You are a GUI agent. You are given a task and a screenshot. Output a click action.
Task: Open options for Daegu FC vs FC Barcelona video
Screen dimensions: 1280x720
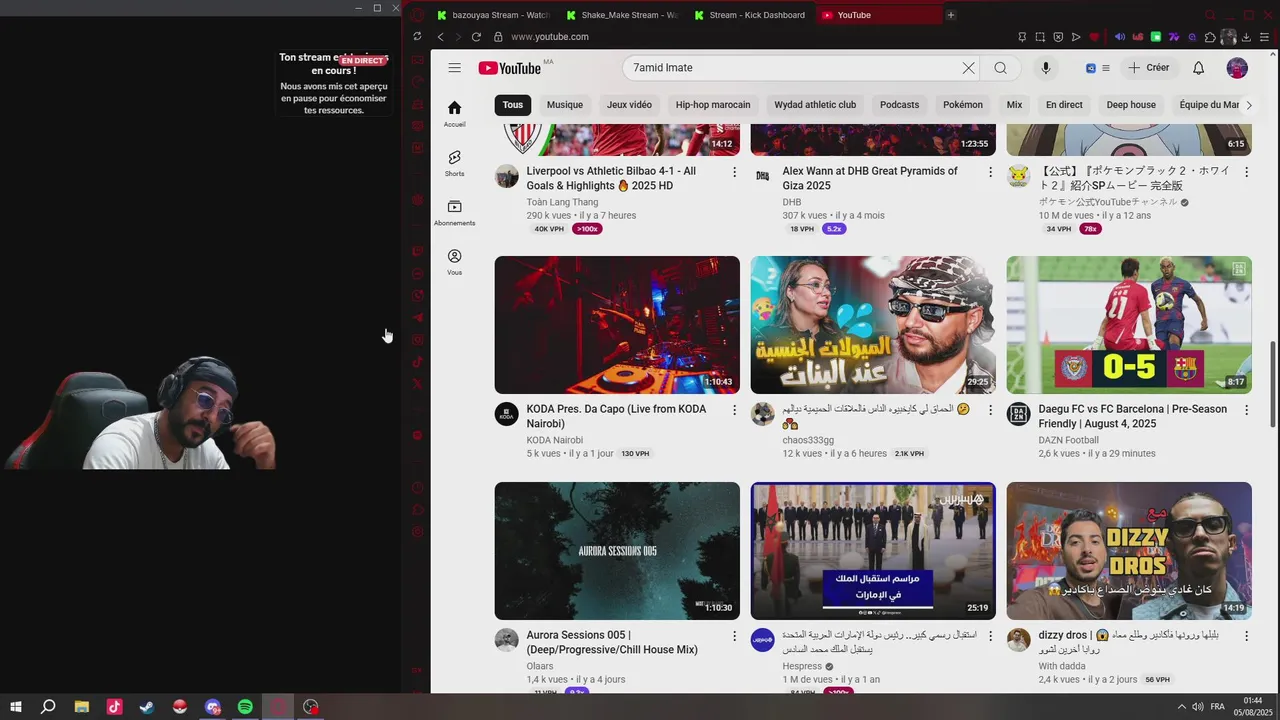click(x=1246, y=410)
